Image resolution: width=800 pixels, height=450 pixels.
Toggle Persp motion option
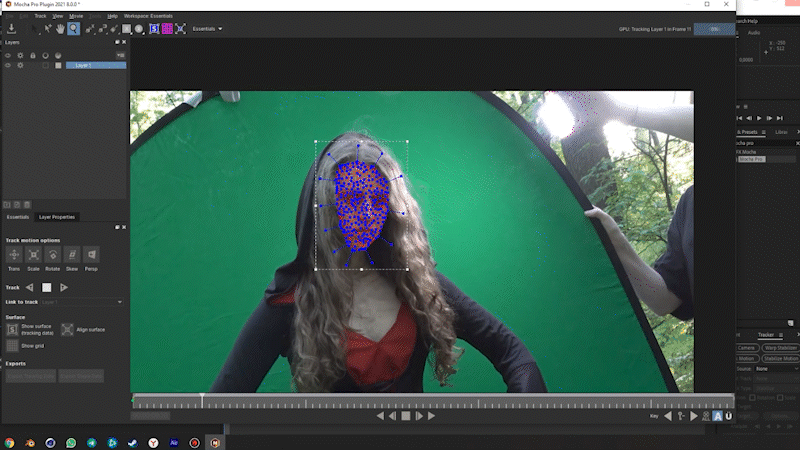[91, 254]
